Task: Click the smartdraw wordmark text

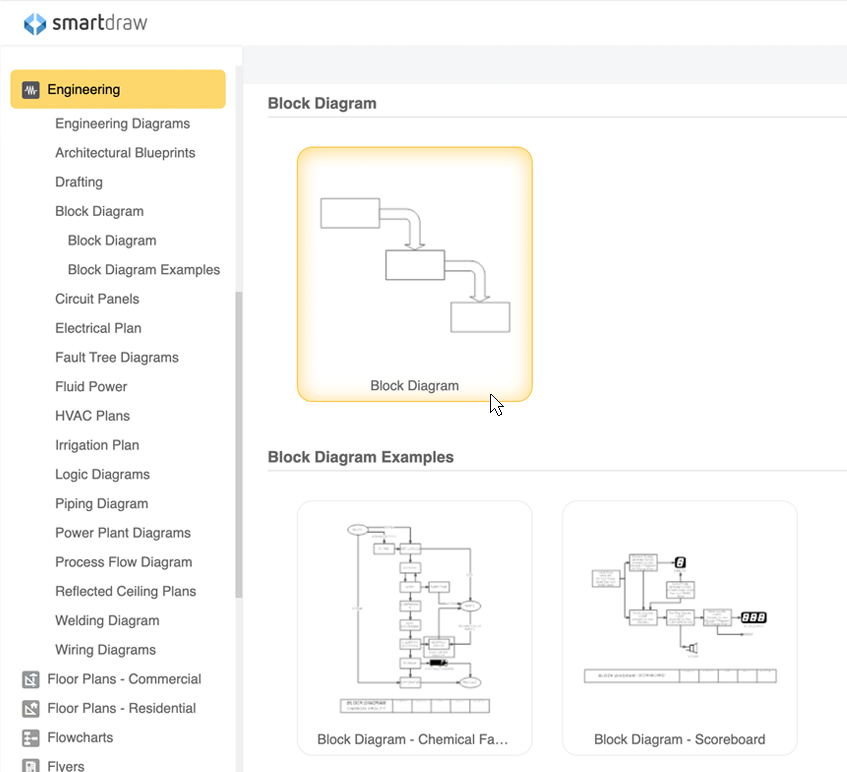Action: click(x=99, y=23)
